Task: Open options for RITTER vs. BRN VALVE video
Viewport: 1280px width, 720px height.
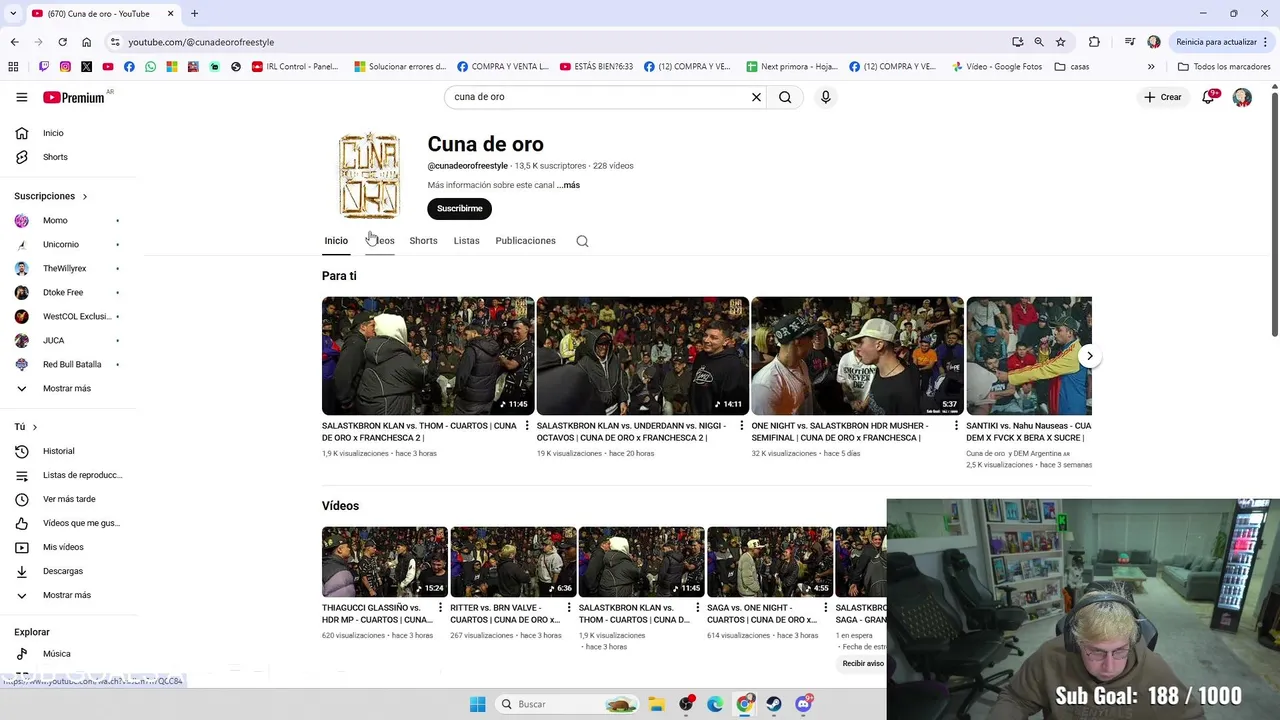Action: coord(569,608)
